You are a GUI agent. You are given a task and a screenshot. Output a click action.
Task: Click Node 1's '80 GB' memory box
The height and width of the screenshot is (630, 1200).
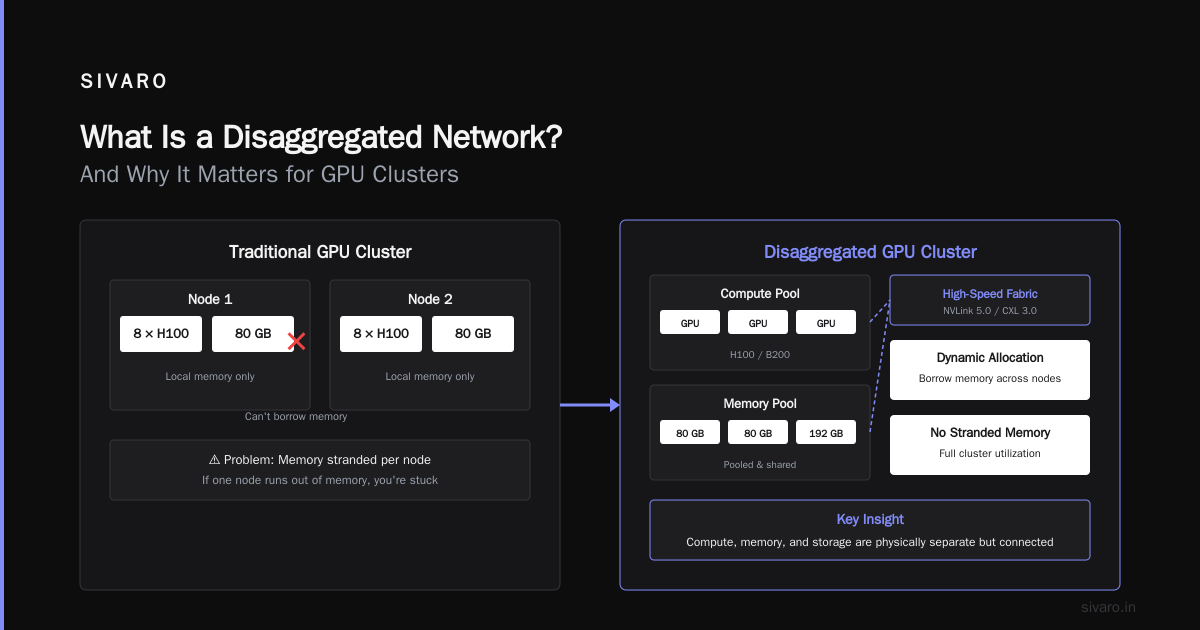[x=253, y=334]
